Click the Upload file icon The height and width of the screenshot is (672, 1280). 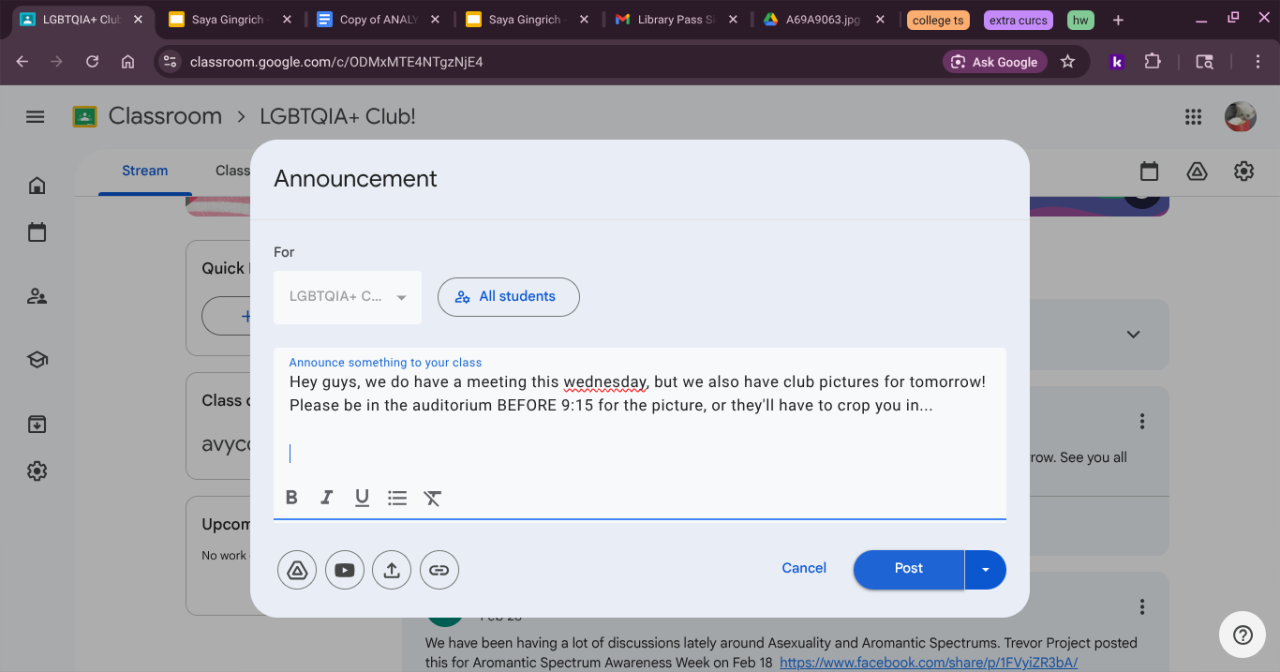click(392, 570)
